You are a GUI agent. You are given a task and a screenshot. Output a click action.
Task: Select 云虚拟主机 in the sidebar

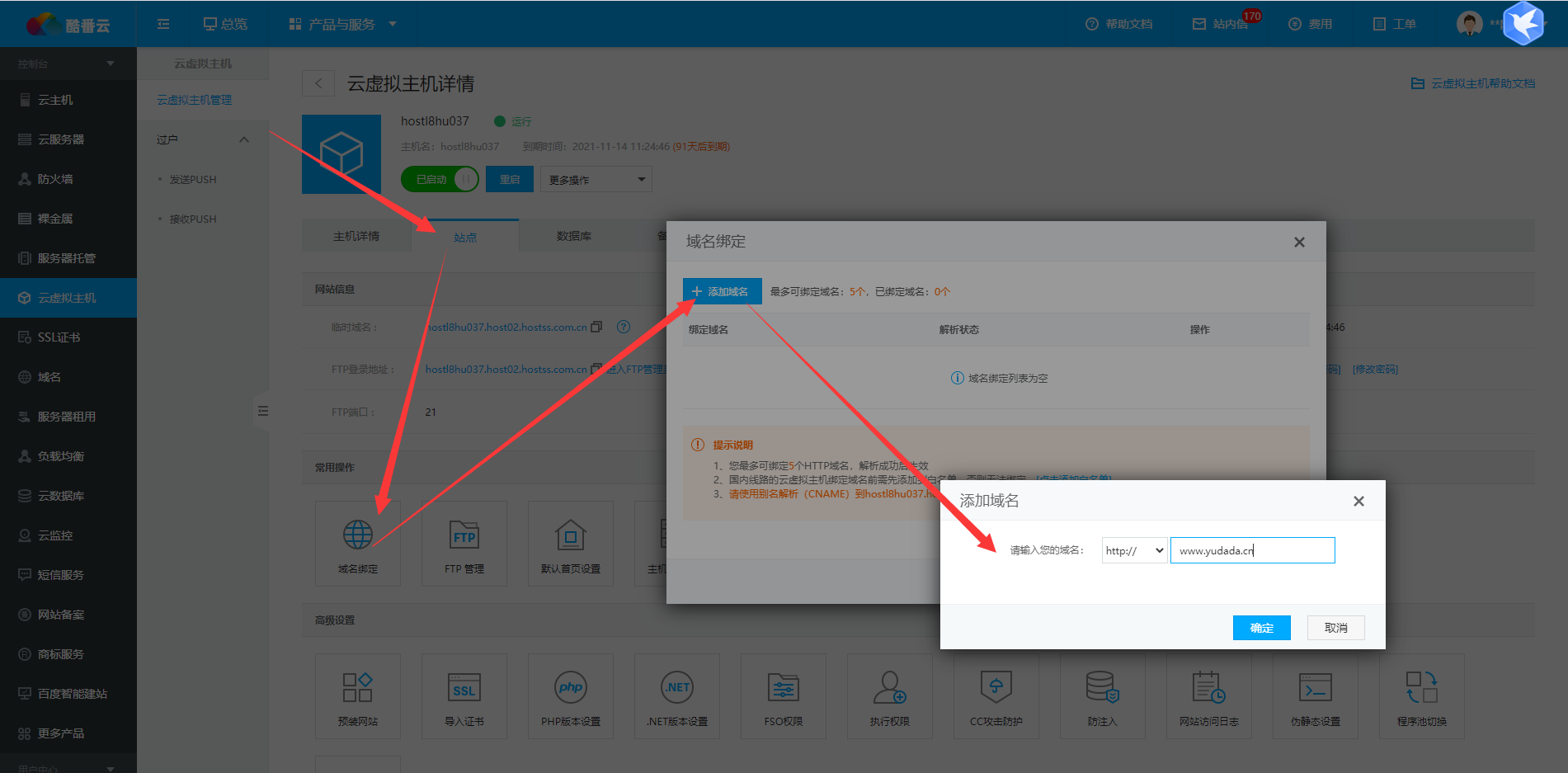click(x=68, y=298)
